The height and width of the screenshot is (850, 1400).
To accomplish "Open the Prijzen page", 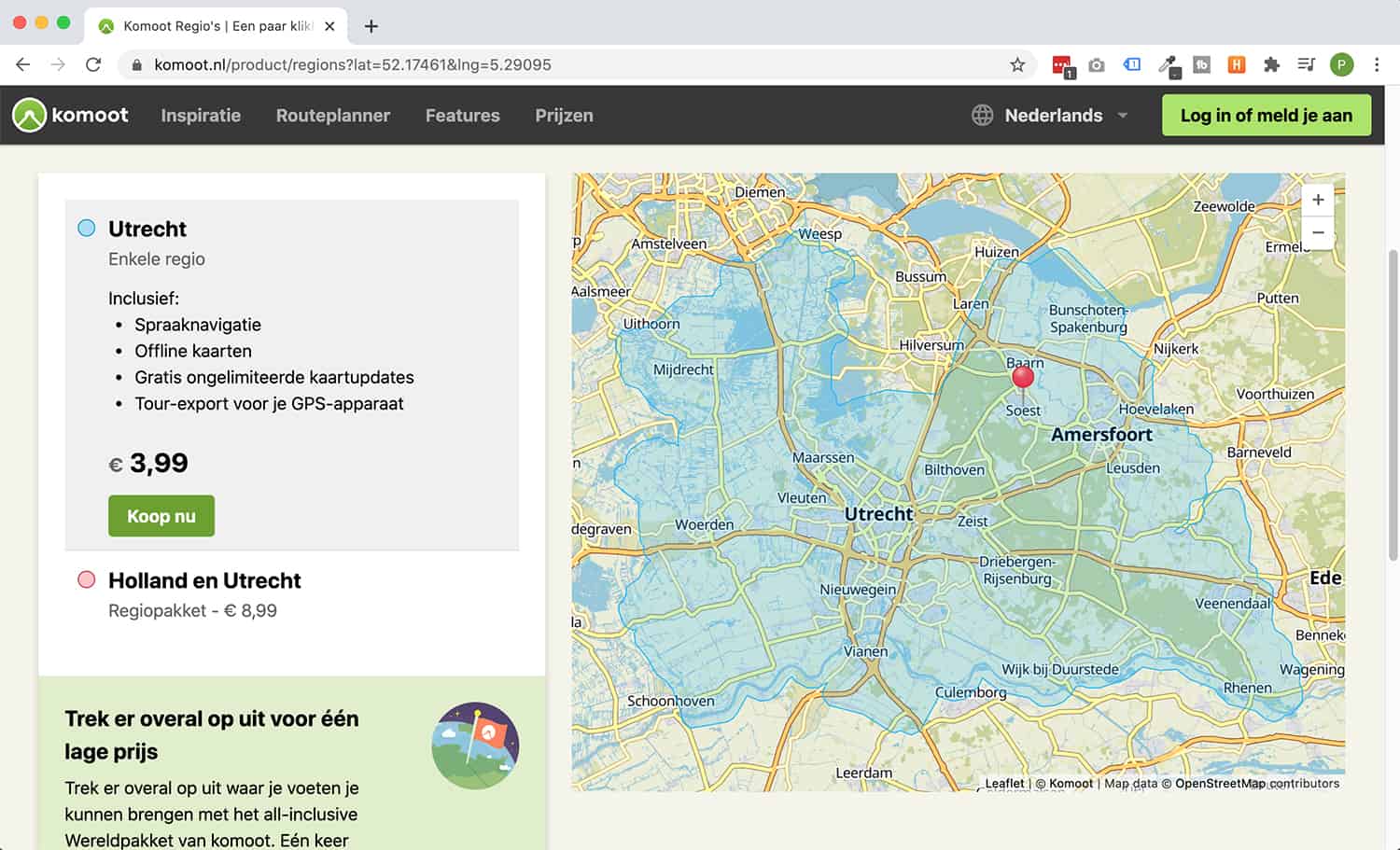I will point(564,115).
